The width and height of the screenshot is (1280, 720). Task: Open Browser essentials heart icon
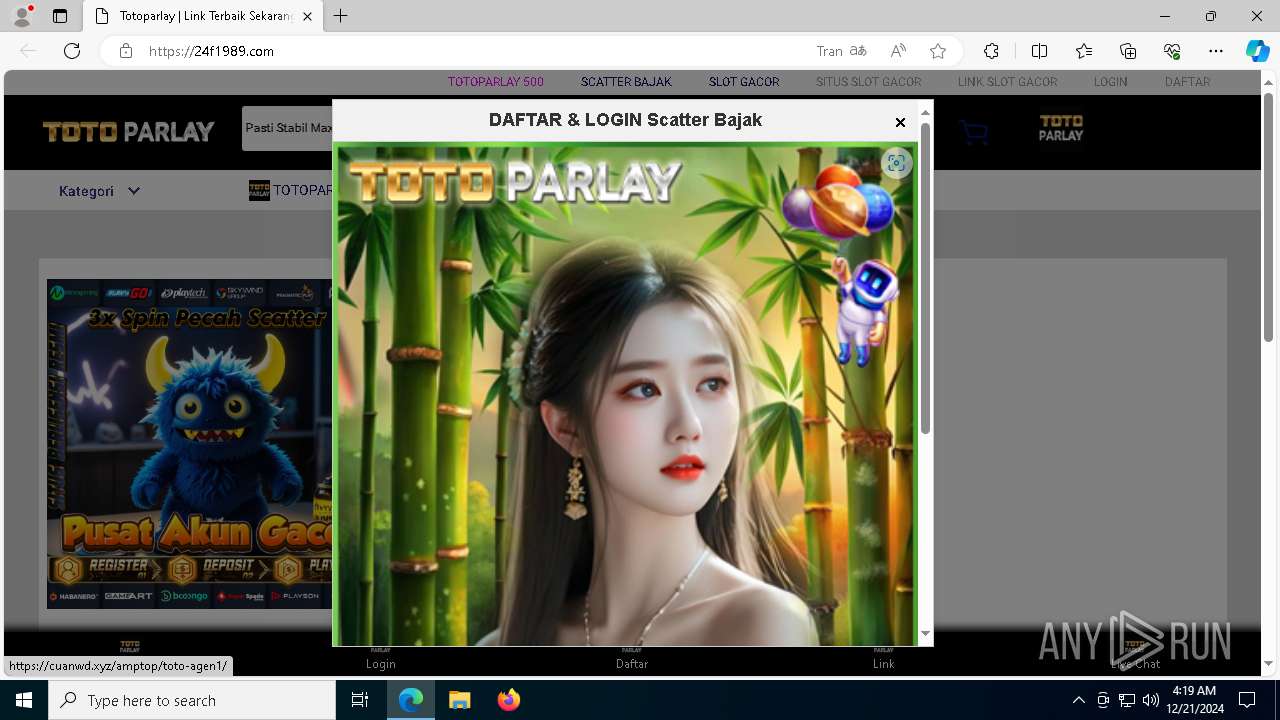point(1172,51)
